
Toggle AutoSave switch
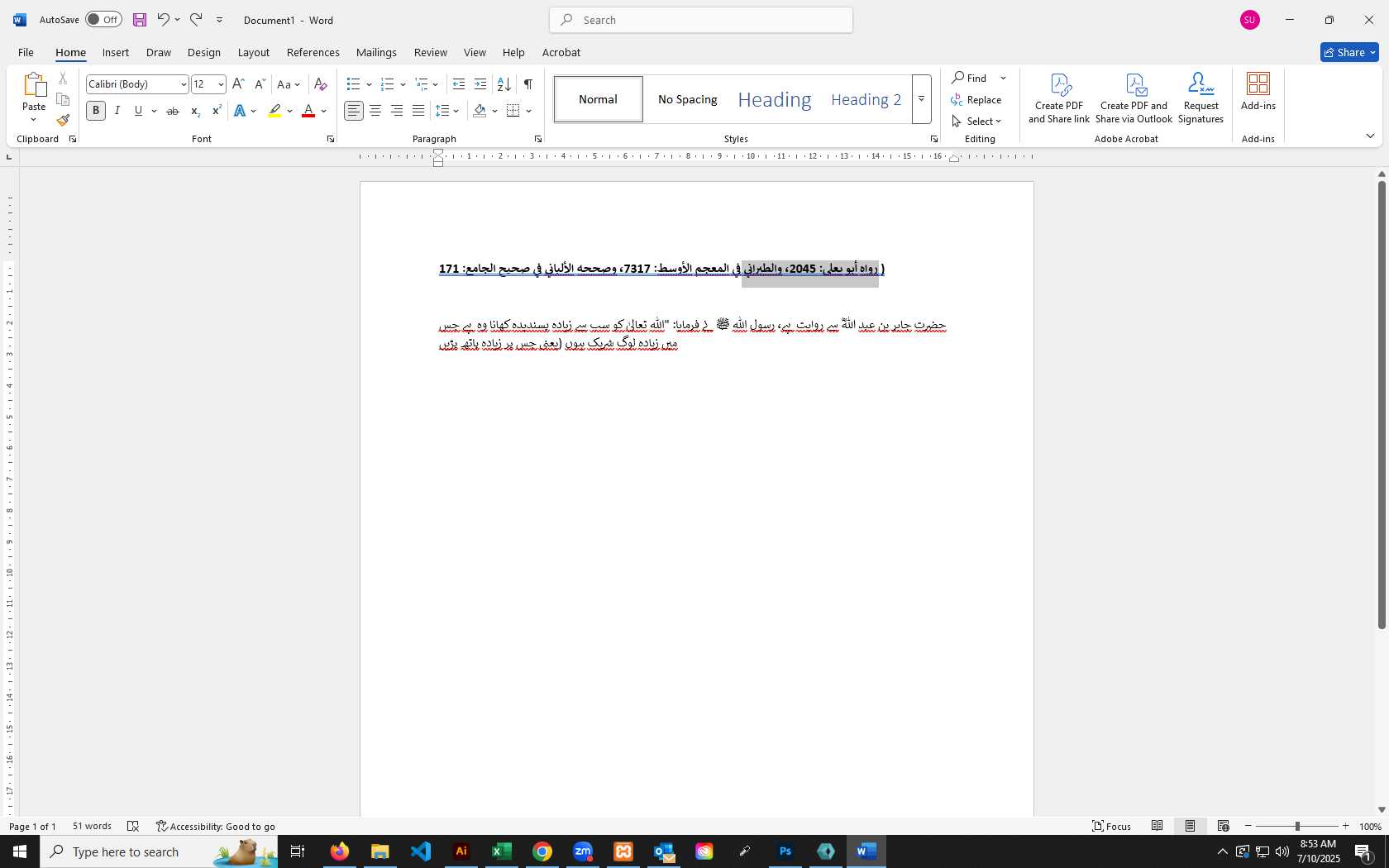[x=103, y=20]
